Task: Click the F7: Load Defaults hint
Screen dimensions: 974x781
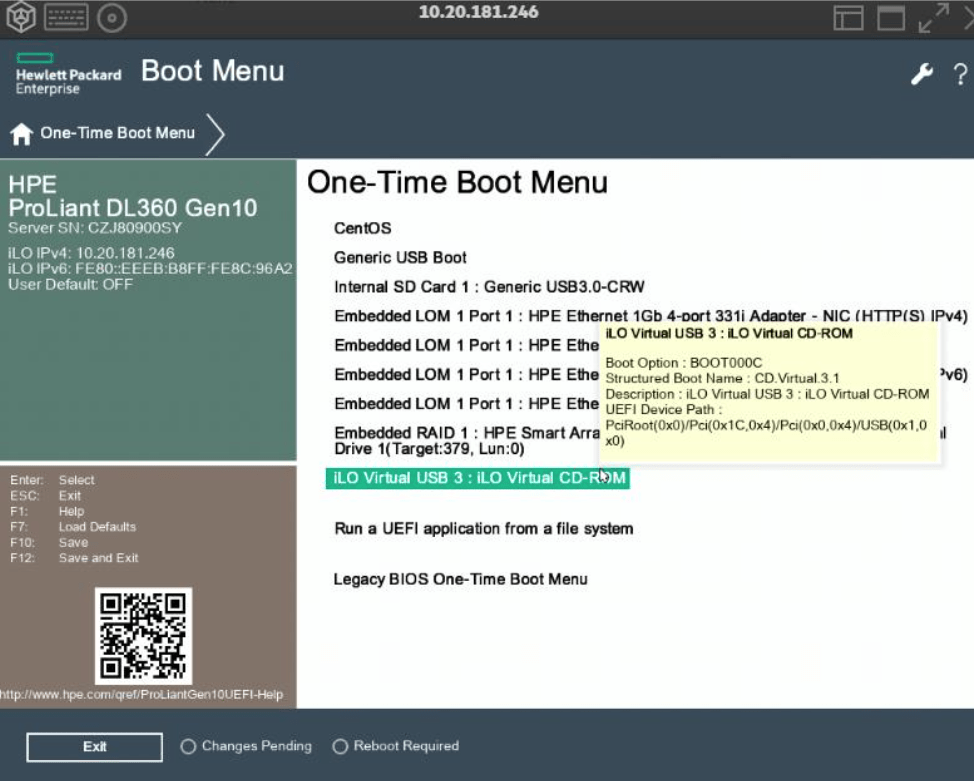Action: [x=73, y=527]
